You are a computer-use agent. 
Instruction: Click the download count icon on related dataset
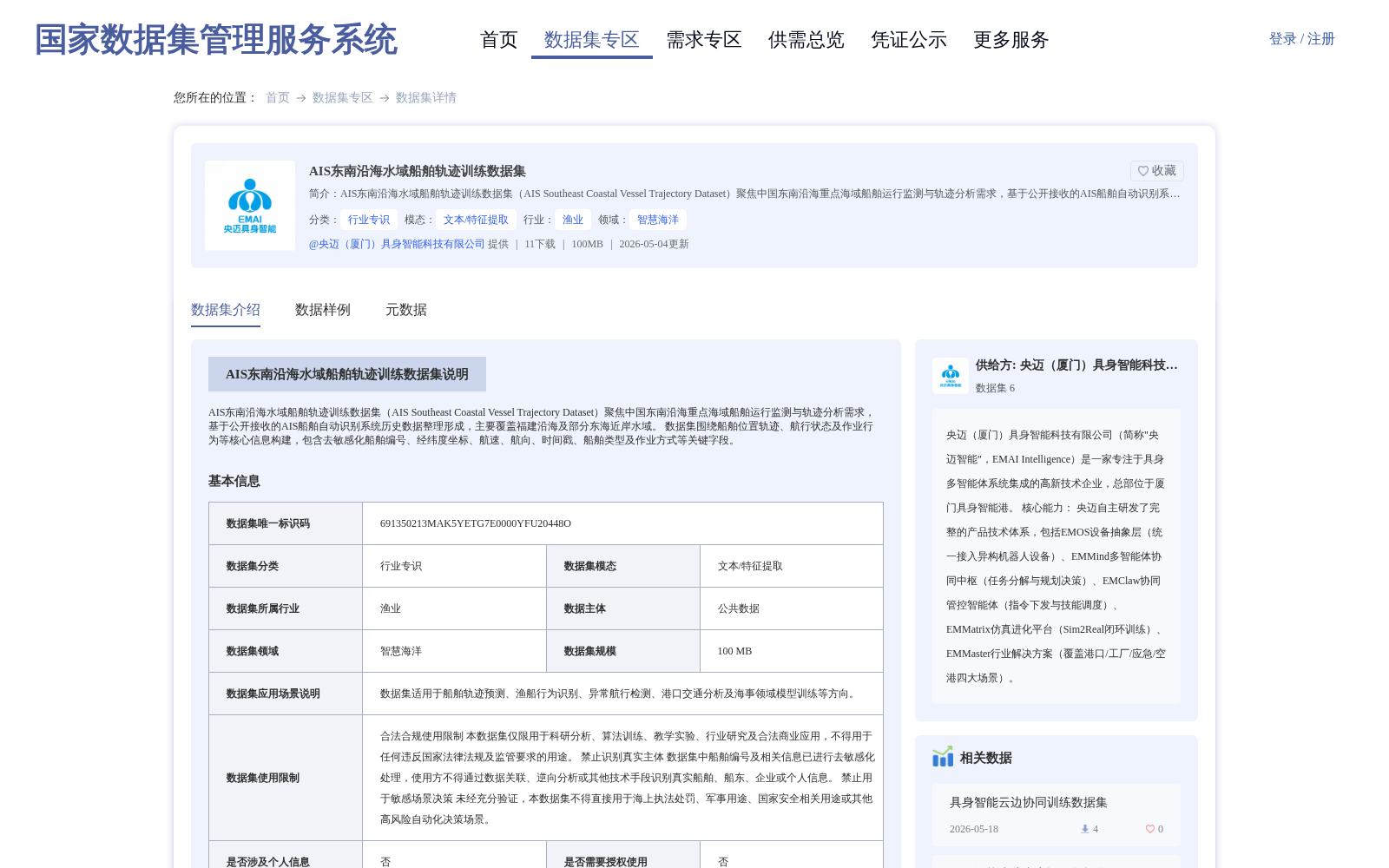click(1084, 829)
